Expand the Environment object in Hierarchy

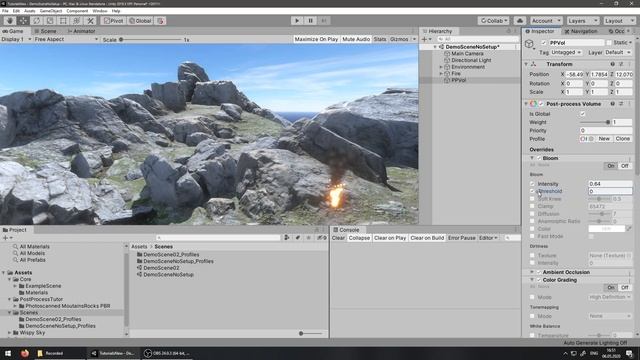click(x=441, y=67)
